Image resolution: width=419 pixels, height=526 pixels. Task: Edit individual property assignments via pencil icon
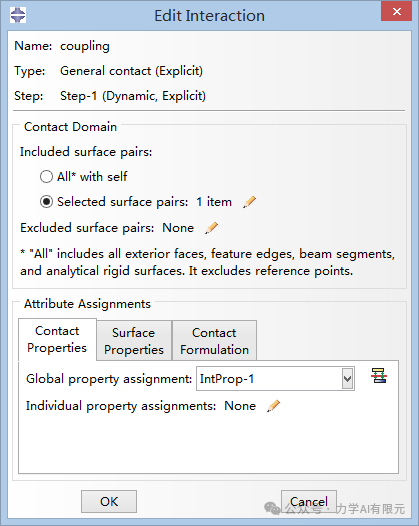pyautogui.click(x=273, y=406)
